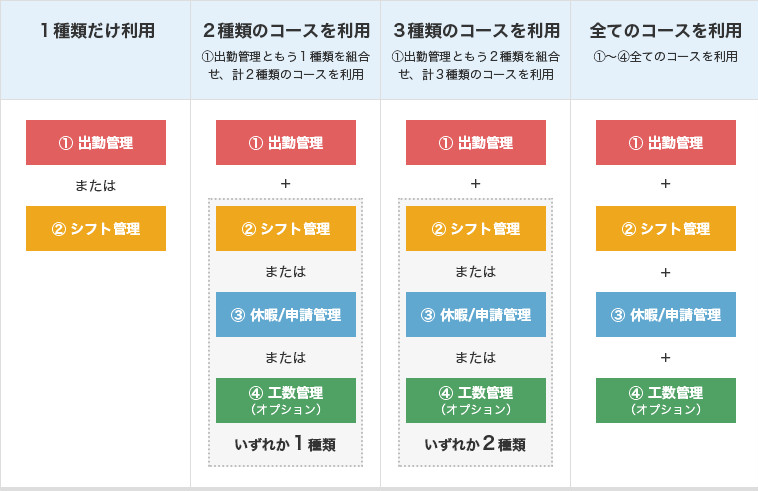Screen dimensions: 758x491
Task: Click 工数管理 box in 全てのコース column
Action: tap(666, 401)
